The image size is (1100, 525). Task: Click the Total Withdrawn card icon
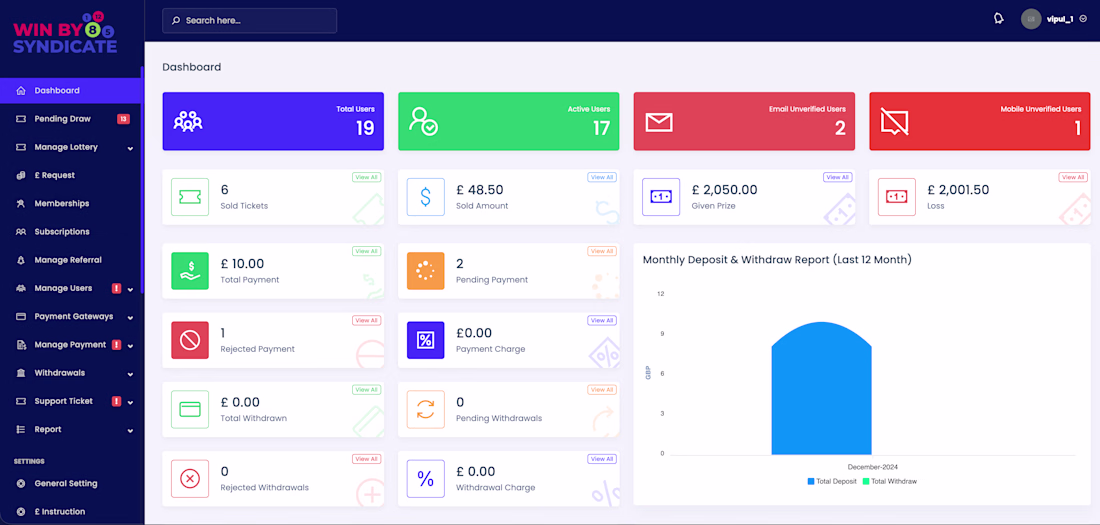point(189,409)
